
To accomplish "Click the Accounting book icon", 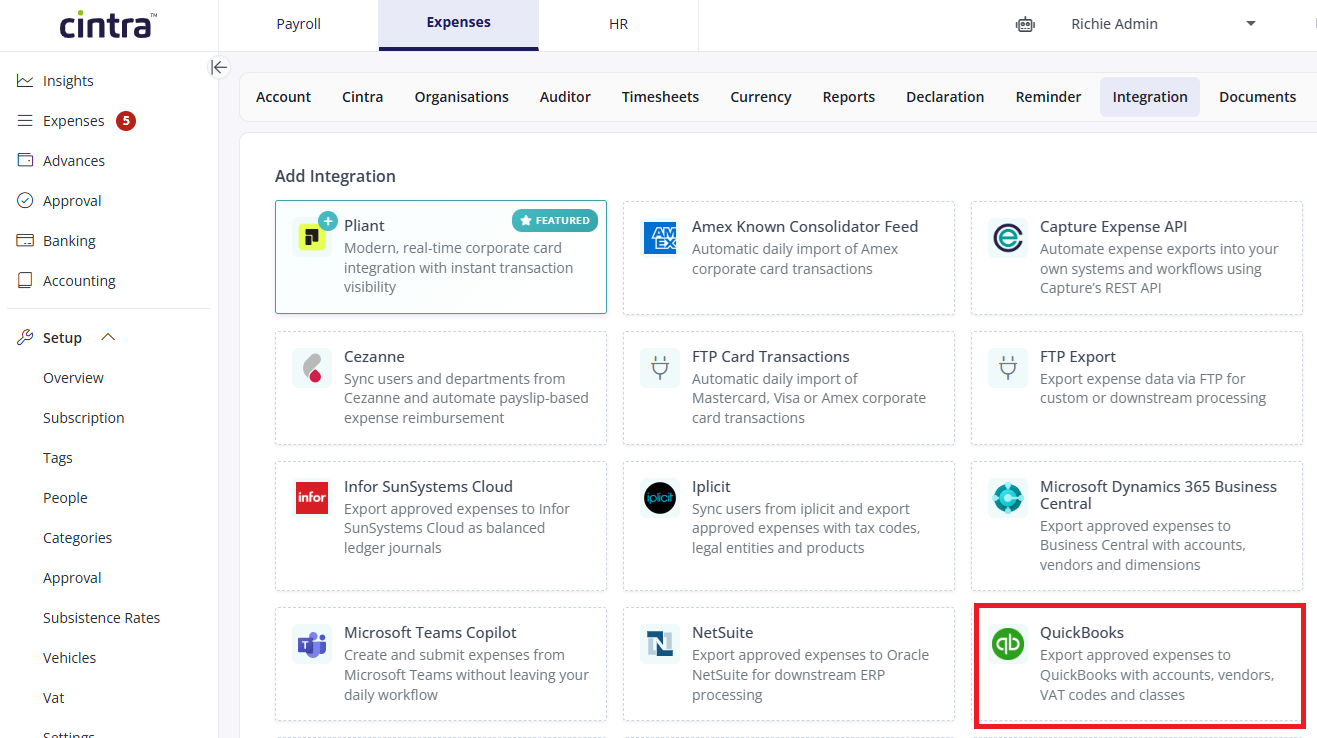I will point(25,280).
